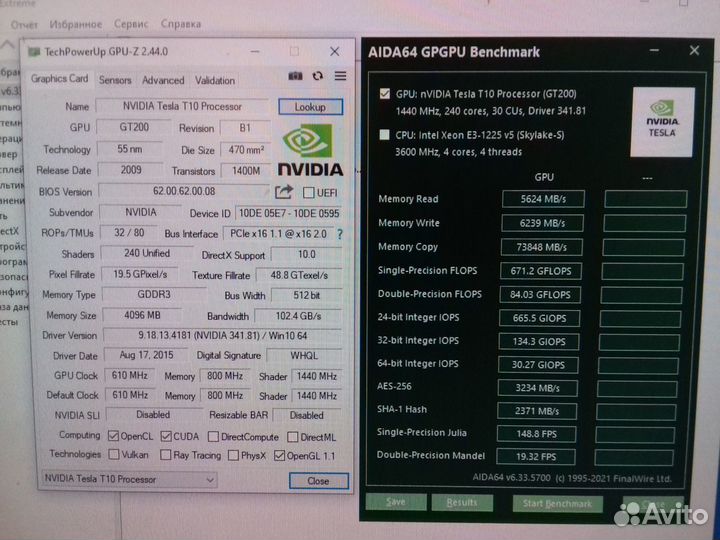The image size is (720, 540).
Task: Take a GPU-Z screenshot with camera icon
Action: (x=295, y=76)
